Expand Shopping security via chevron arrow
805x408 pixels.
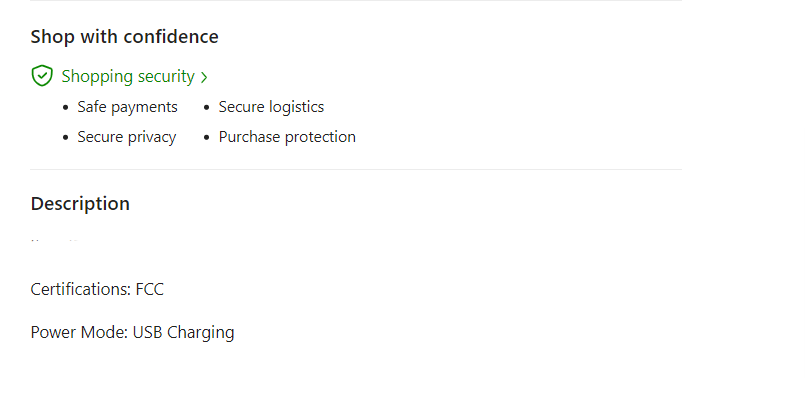point(204,77)
